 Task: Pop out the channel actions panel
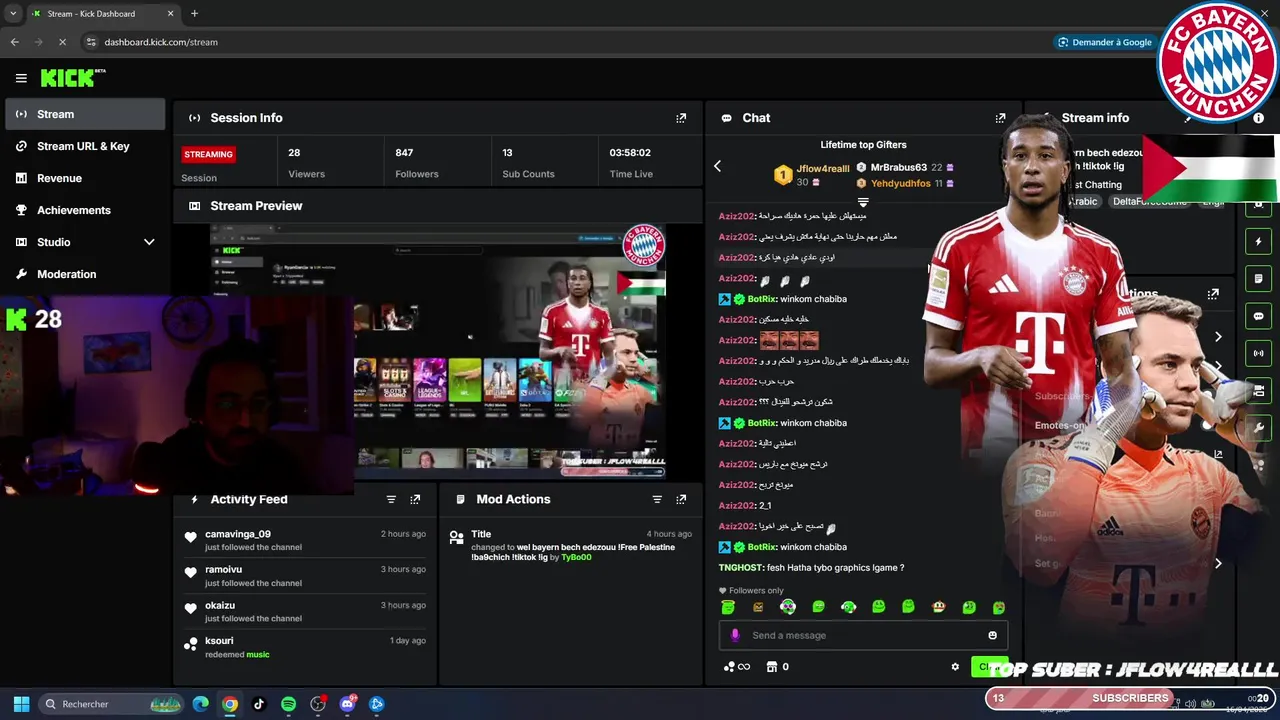tap(1213, 294)
